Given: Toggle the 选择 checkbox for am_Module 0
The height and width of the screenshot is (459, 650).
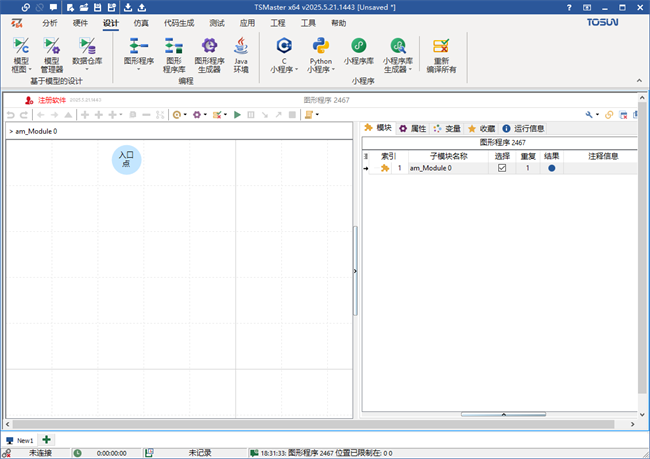Looking at the screenshot, I should pos(502,169).
